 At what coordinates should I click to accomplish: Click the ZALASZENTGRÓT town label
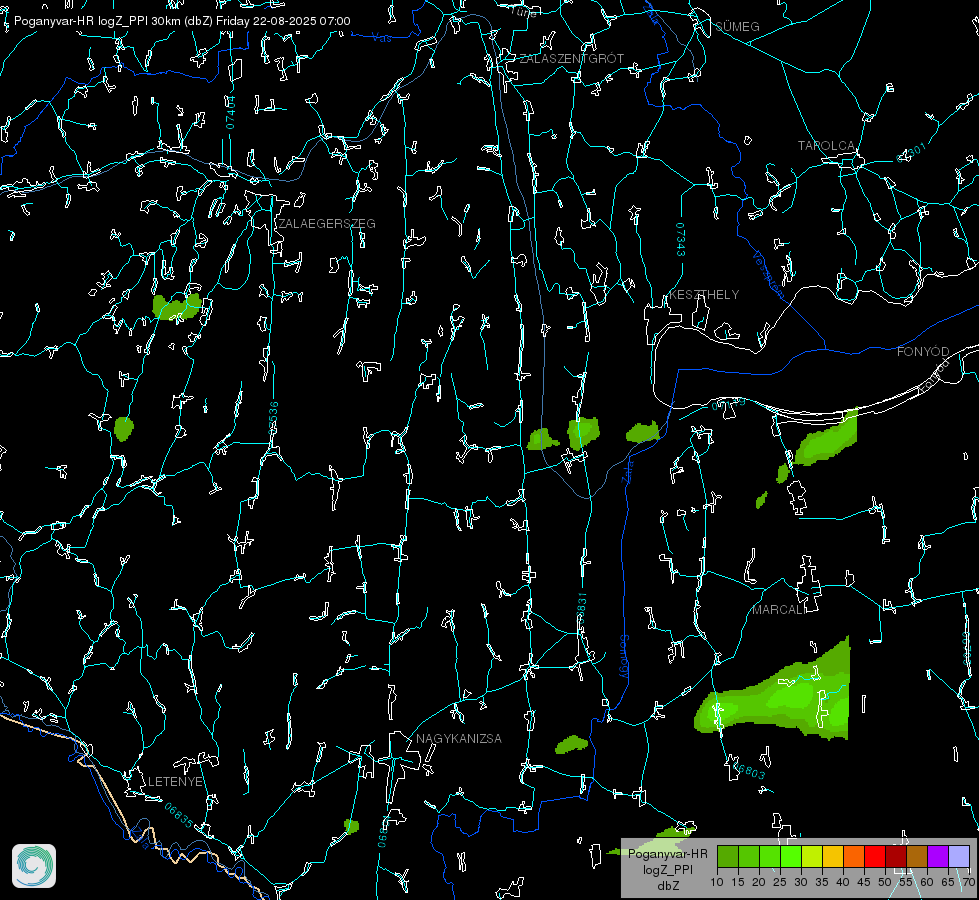[571, 59]
